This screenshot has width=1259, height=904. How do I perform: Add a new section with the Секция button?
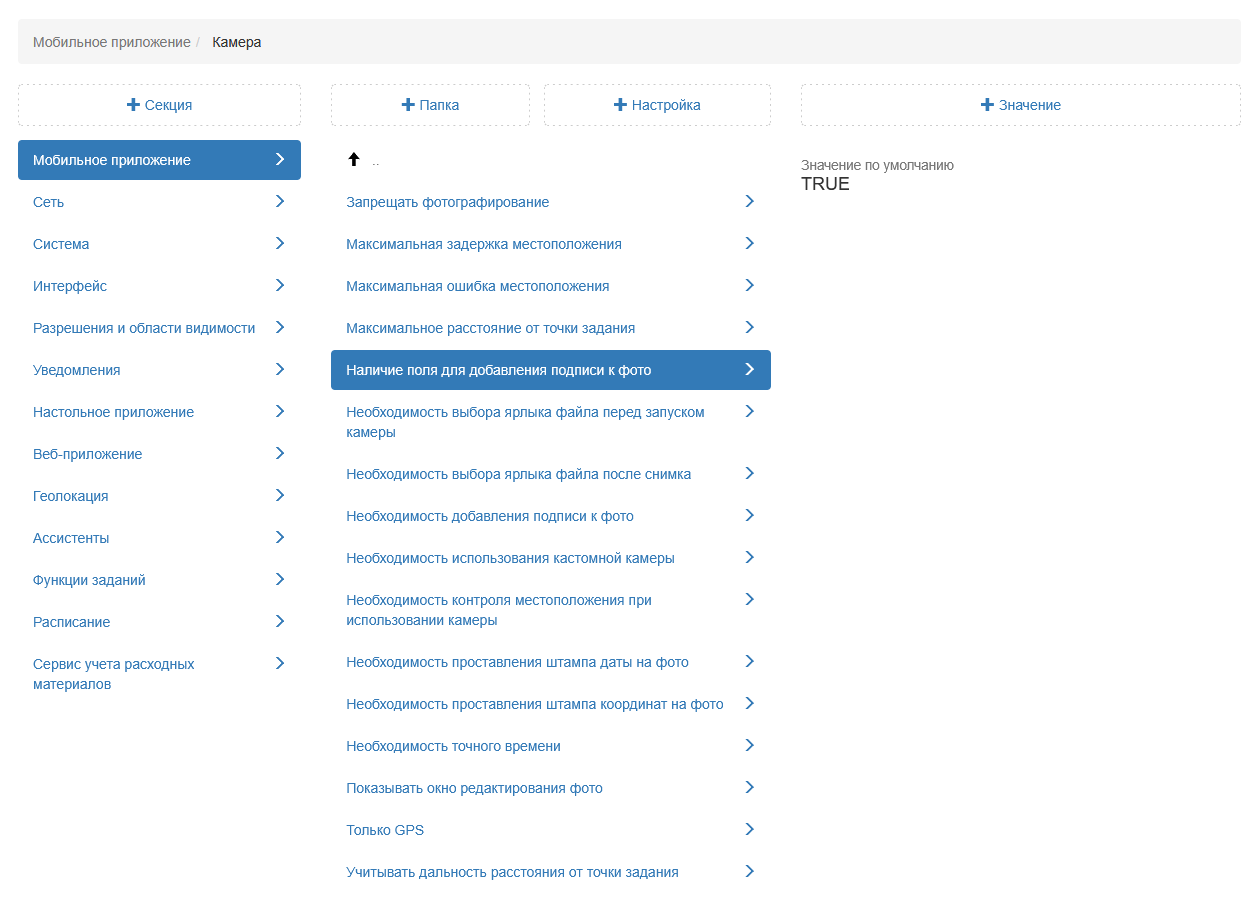pos(159,105)
